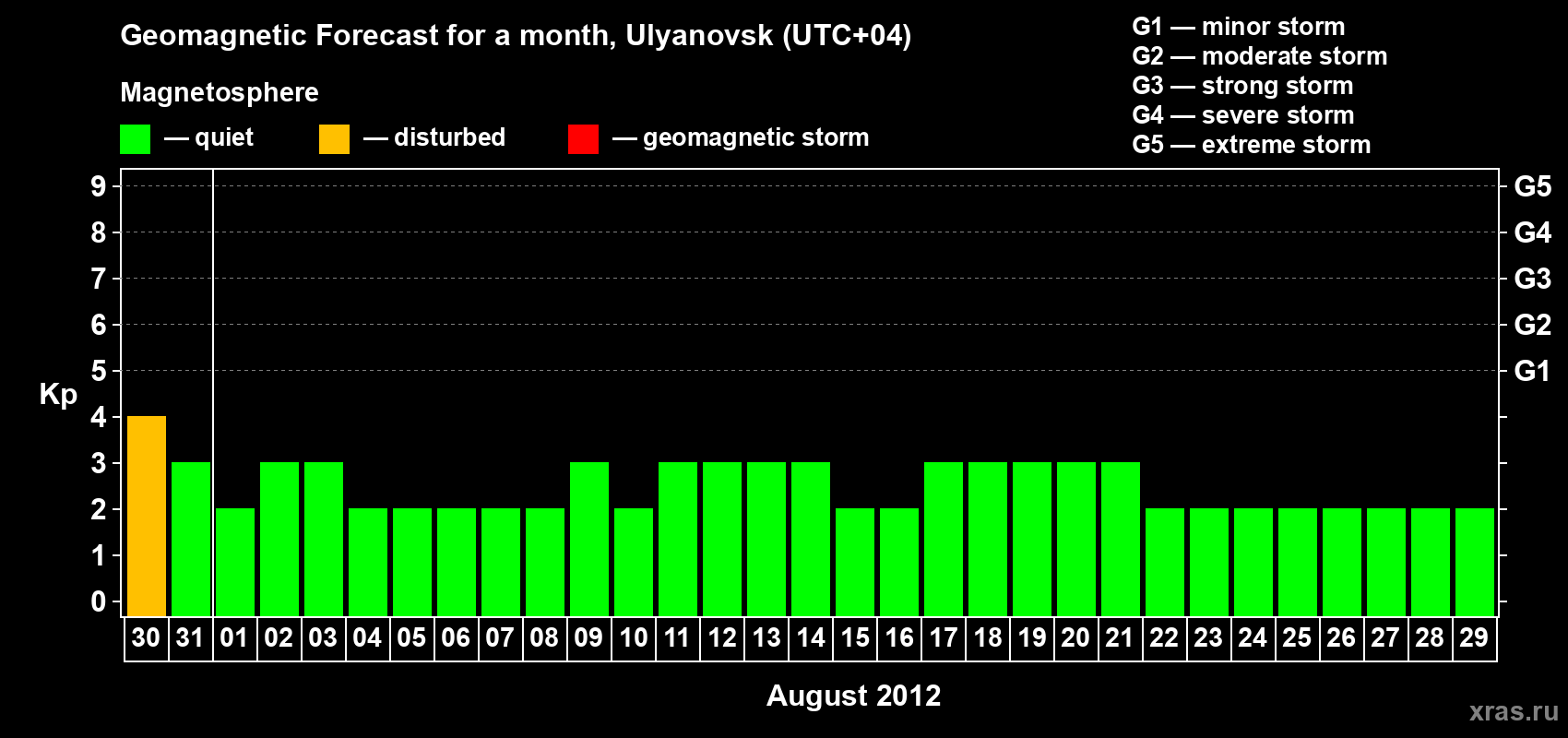Select the bar above date 28
The height and width of the screenshot is (738, 1568).
point(1431,562)
